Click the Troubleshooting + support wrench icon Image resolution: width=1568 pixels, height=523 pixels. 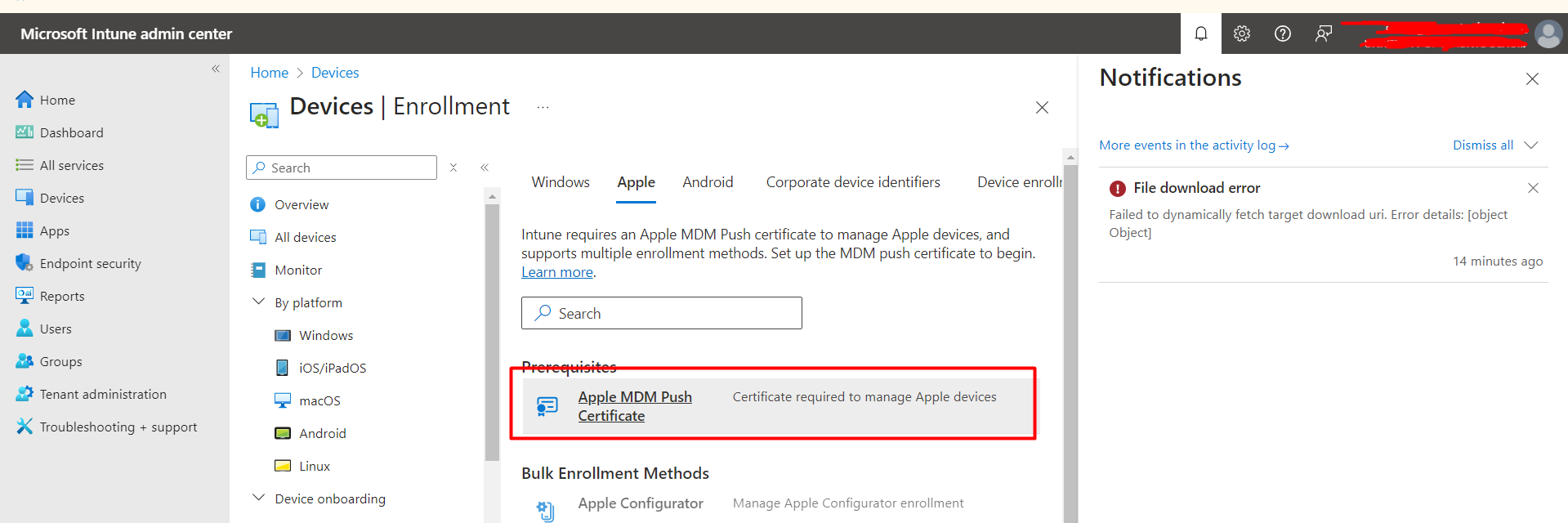pos(25,427)
